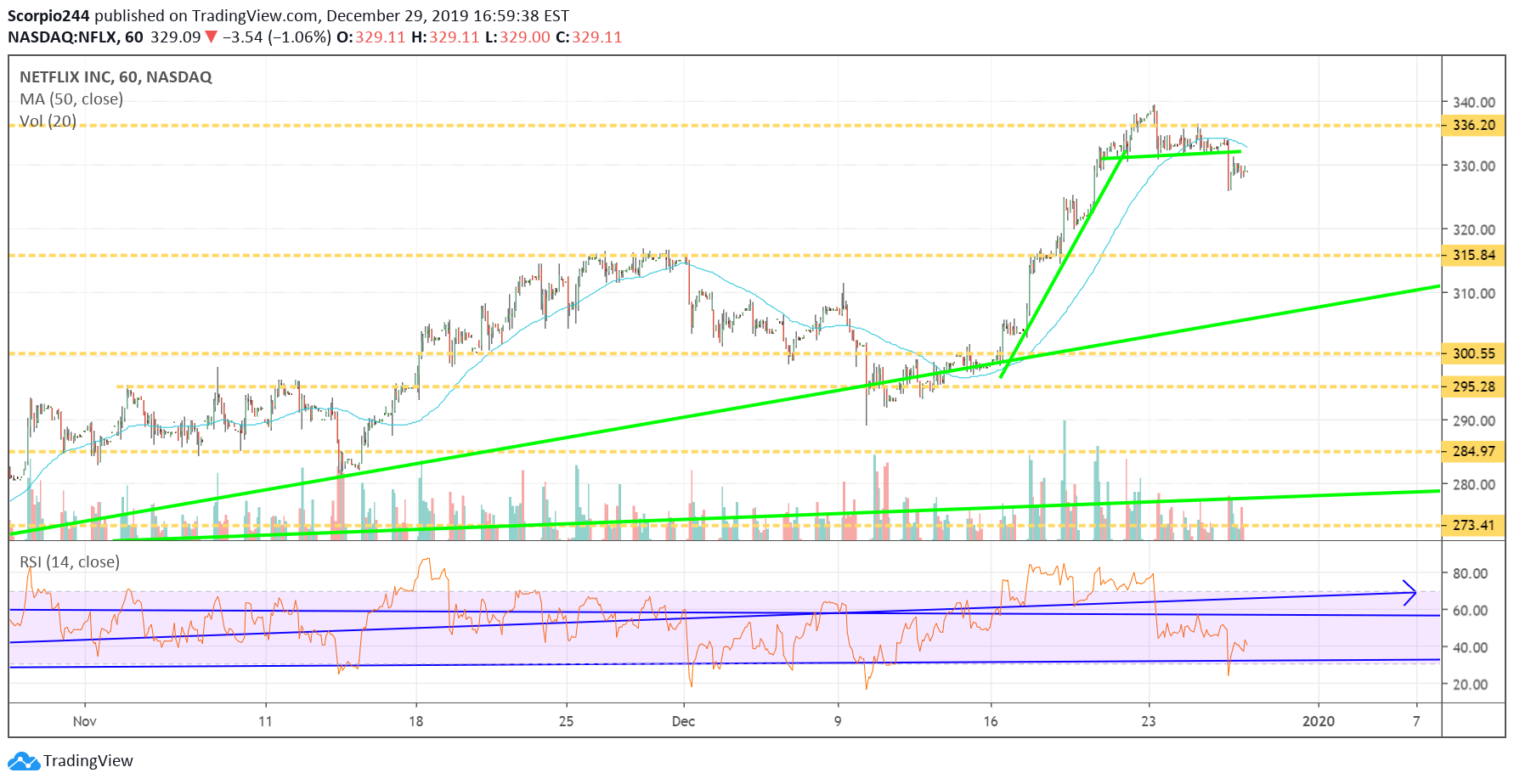
Task: Click the 310.00 price axis tick
Action: tap(1474, 294)
